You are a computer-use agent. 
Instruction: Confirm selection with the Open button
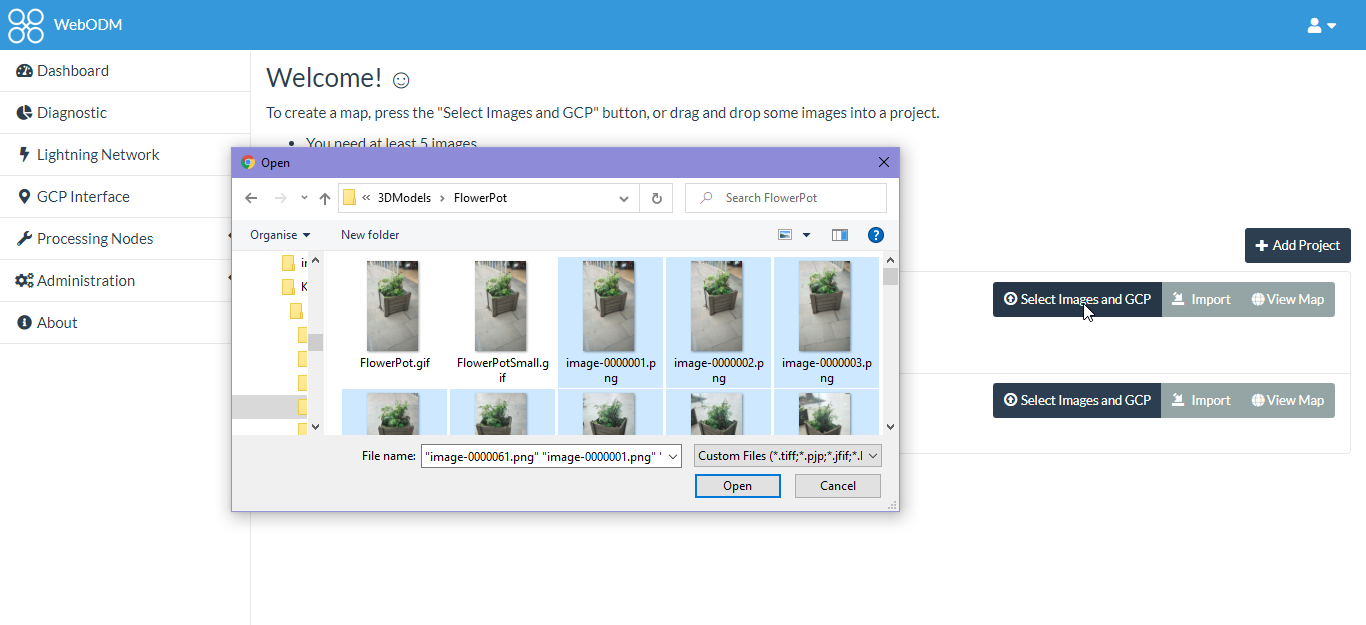(x=737, y=486)
